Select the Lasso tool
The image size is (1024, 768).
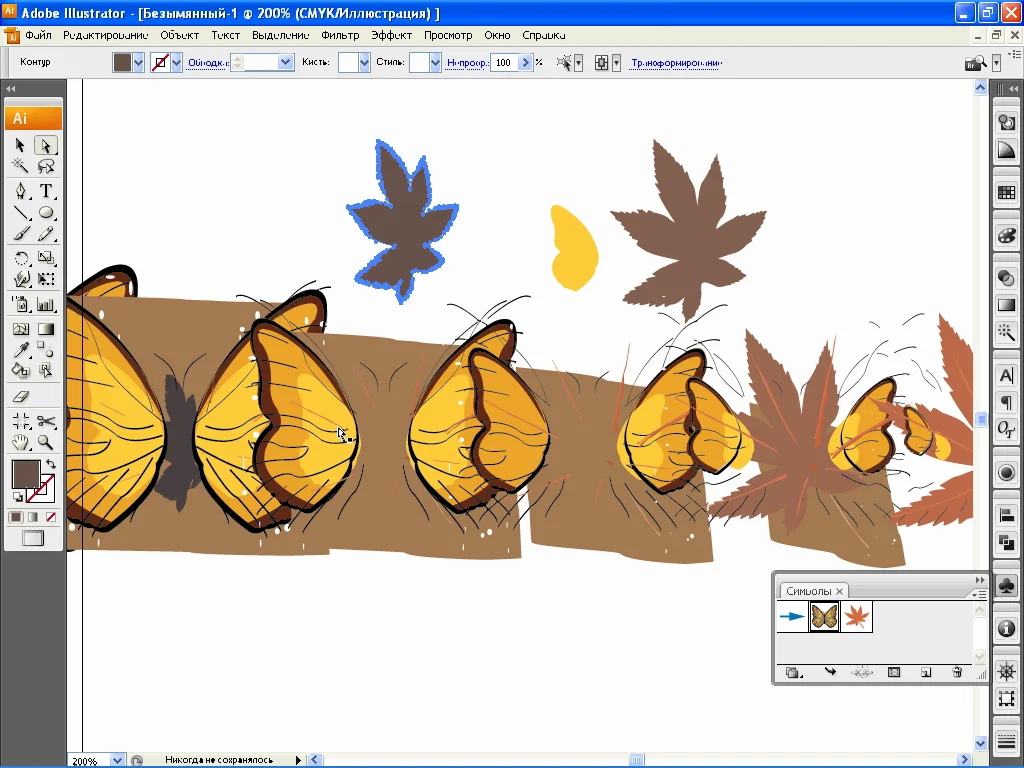46,166
